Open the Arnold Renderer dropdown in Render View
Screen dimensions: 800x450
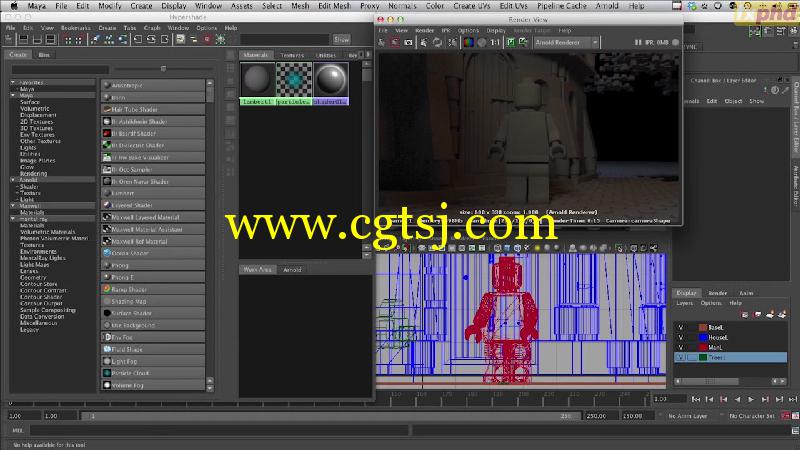[566, 42]
